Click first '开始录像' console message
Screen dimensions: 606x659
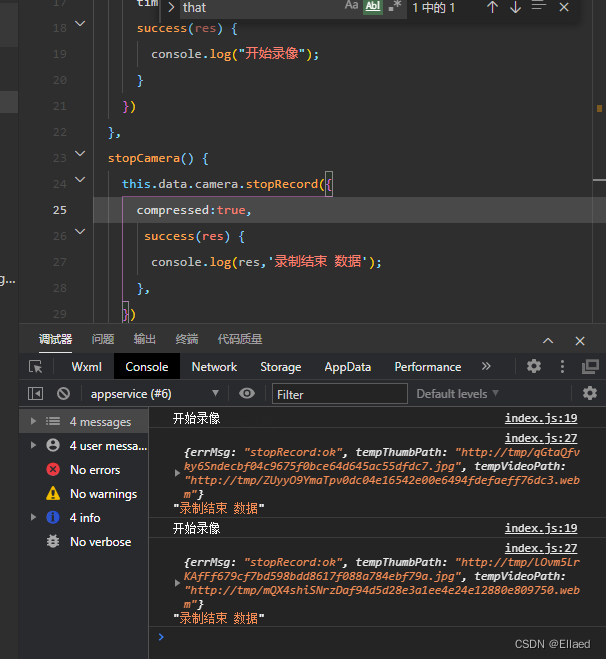click(x=196, y=418)
